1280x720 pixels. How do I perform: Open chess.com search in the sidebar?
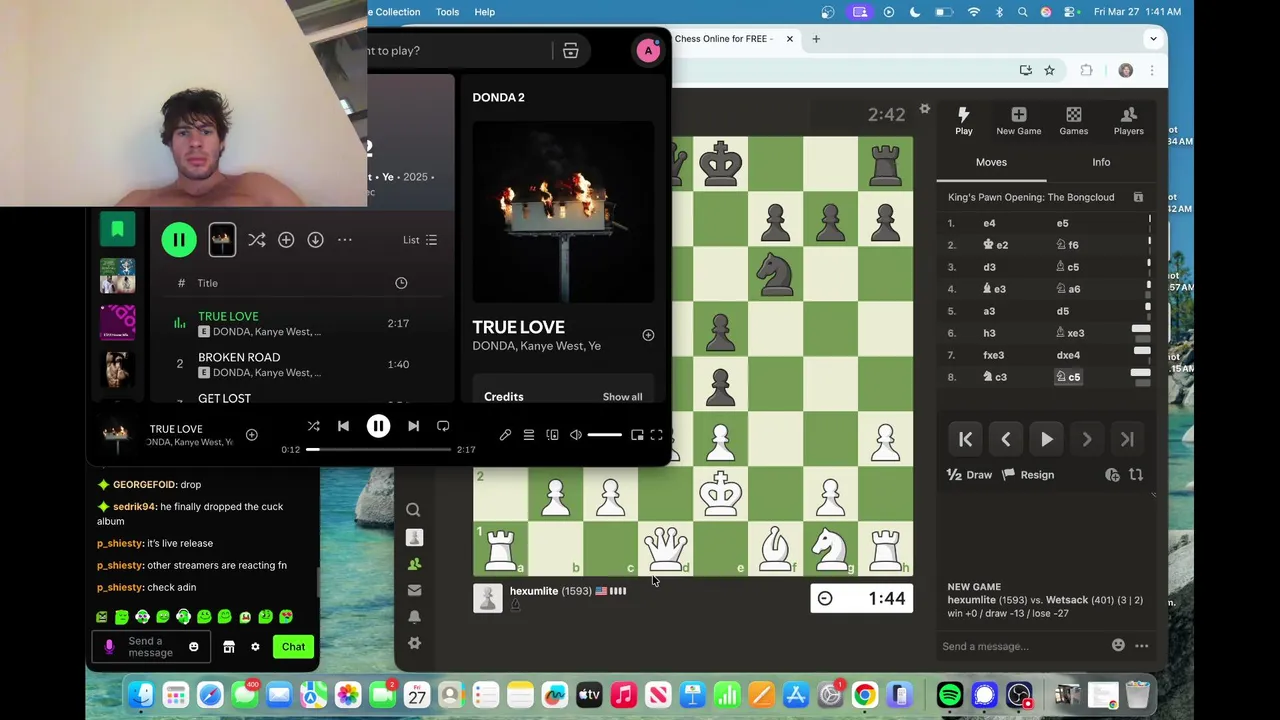click(413, 510)
